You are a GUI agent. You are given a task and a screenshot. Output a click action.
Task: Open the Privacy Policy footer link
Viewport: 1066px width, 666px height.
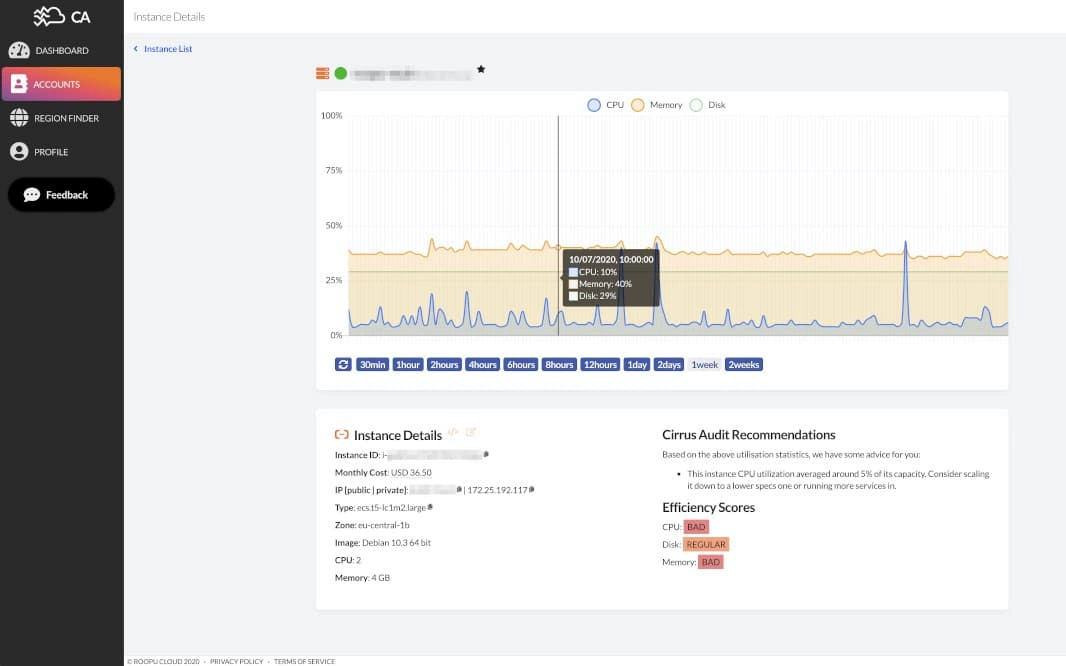[x=236, y=661]
